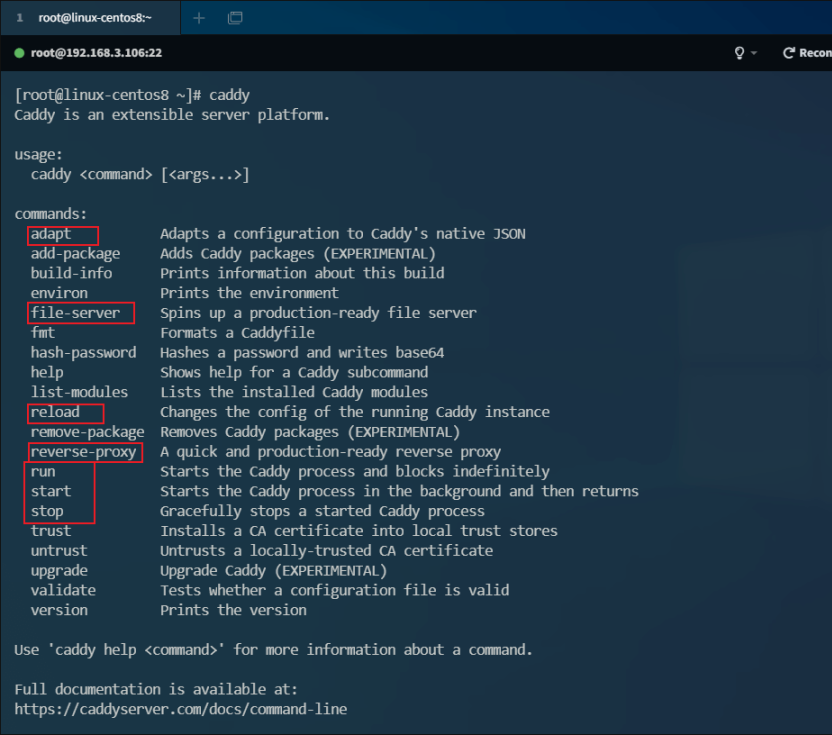
Task: Click the 'help' command in list
Action: pyautogui.click(x=47, y=373)
